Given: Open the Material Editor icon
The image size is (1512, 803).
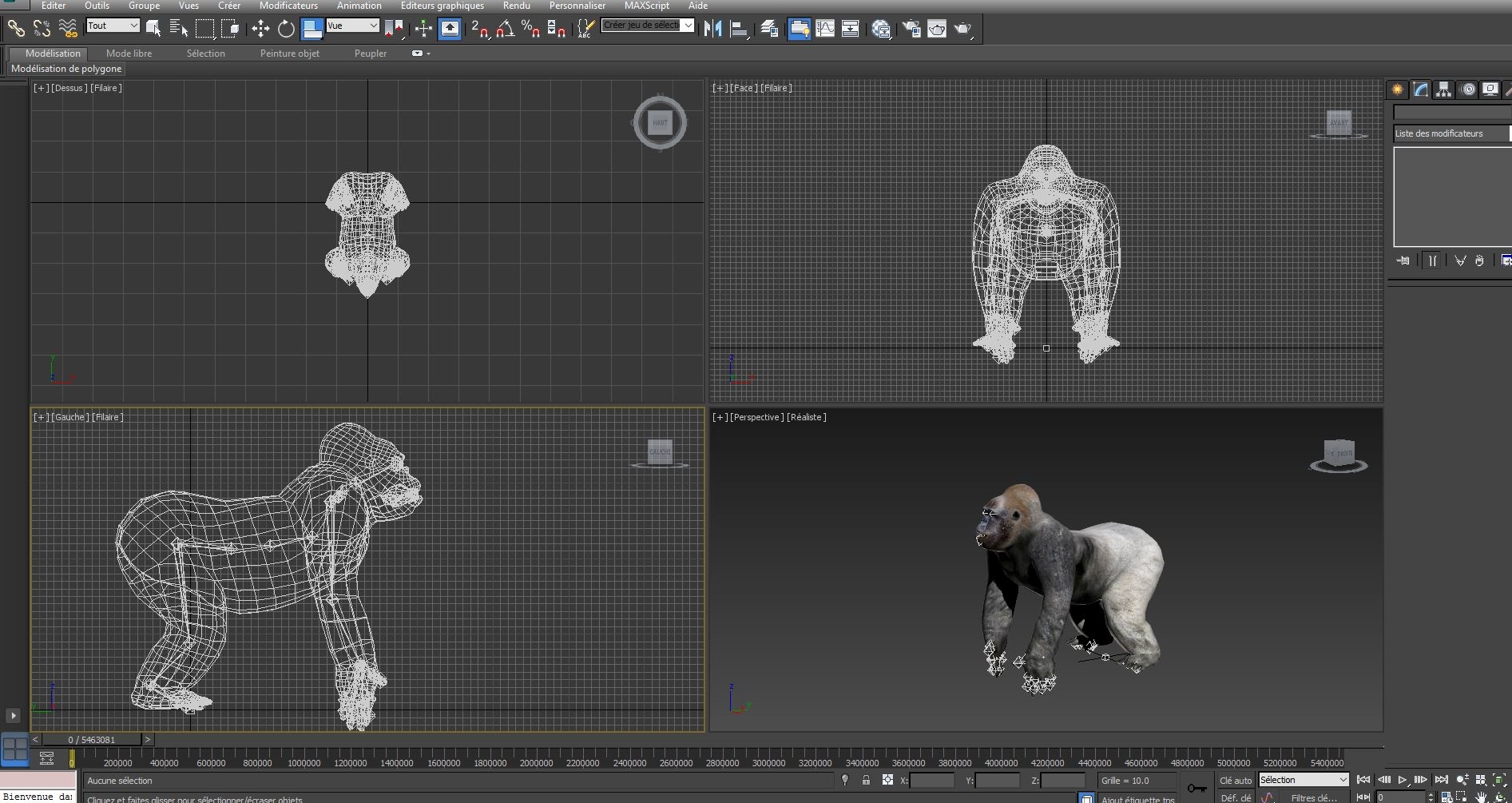Looking at the screenshot, I should point(881,29).
